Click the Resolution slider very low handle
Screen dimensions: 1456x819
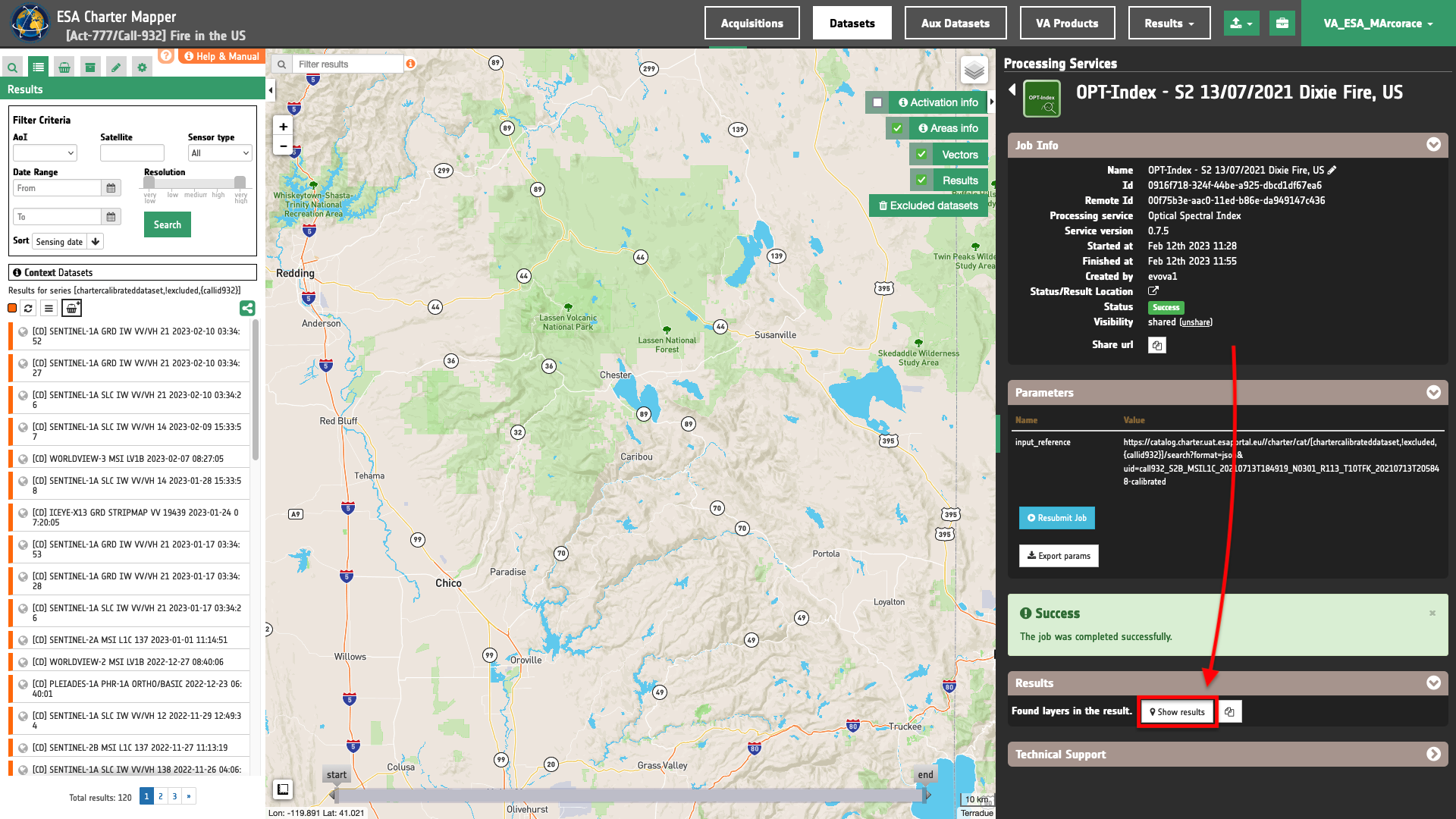[149, 183]
